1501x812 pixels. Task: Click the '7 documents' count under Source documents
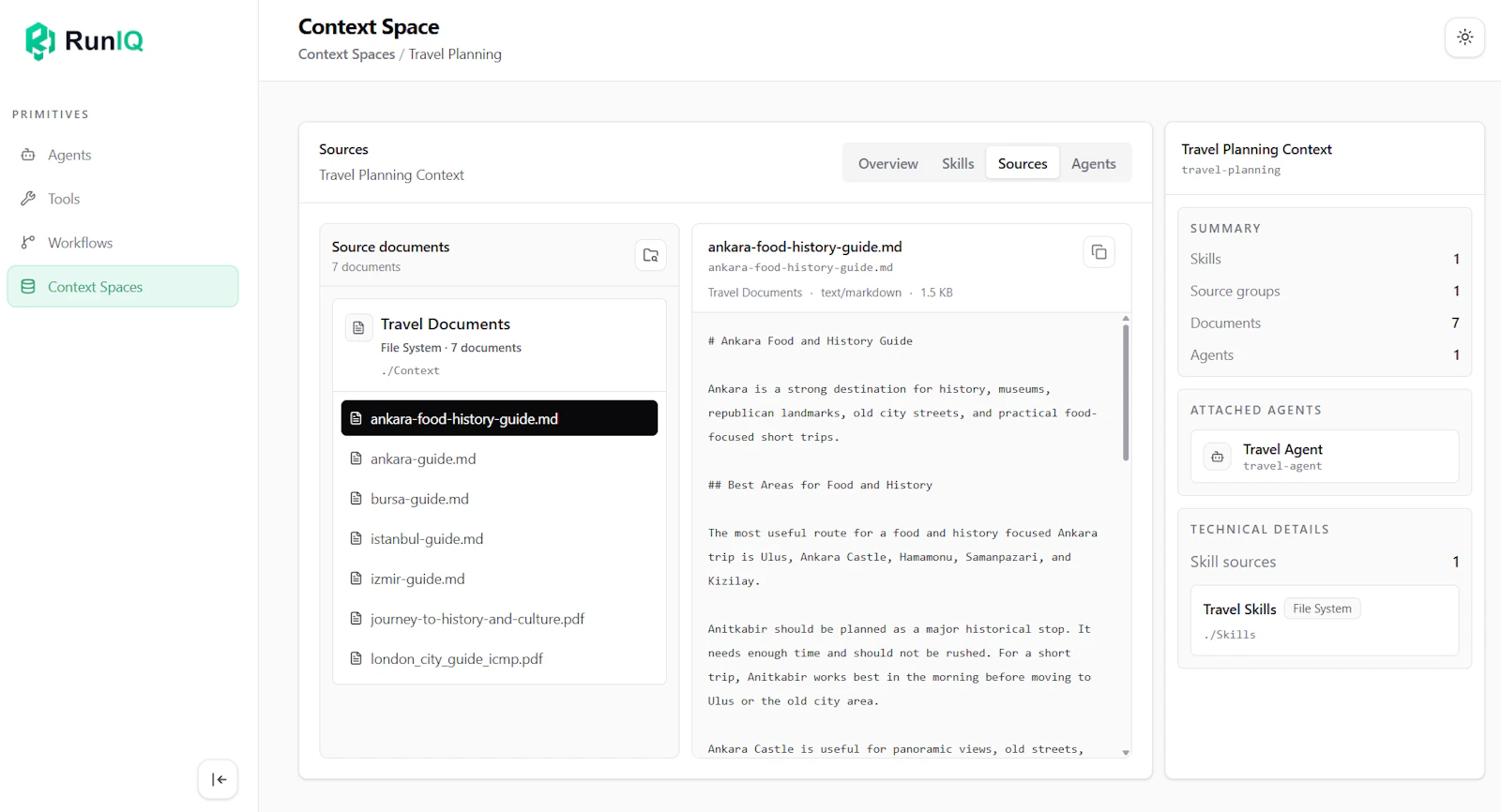[x=366, y=267]
